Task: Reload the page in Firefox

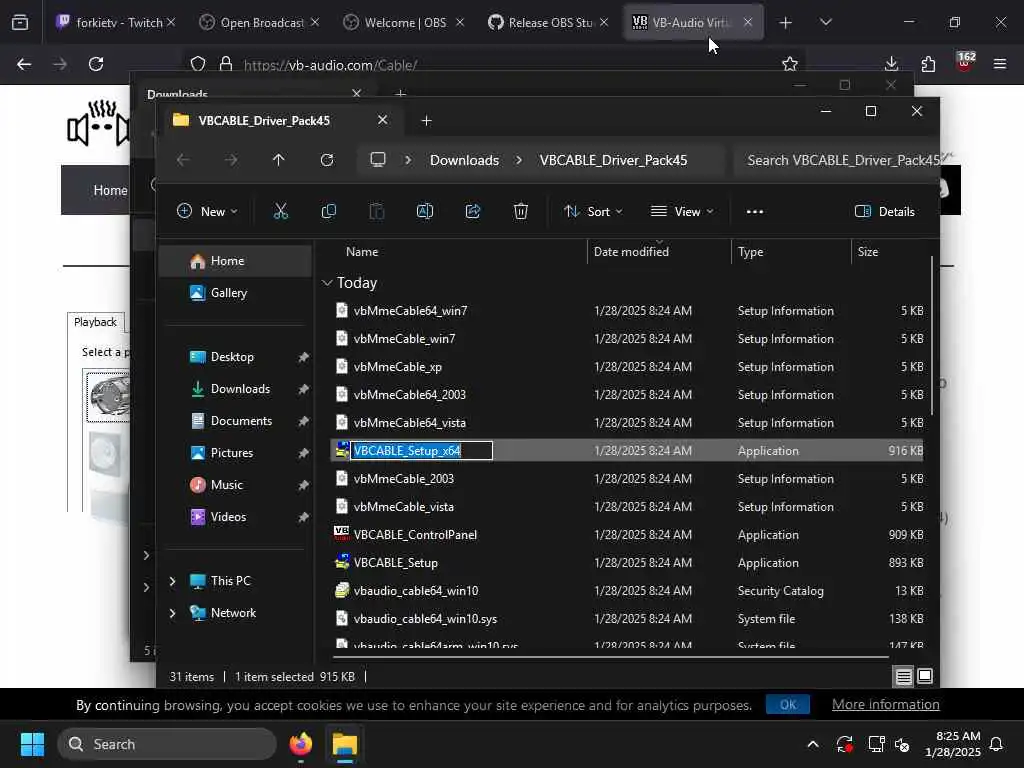Action: (x=96, y=64)
